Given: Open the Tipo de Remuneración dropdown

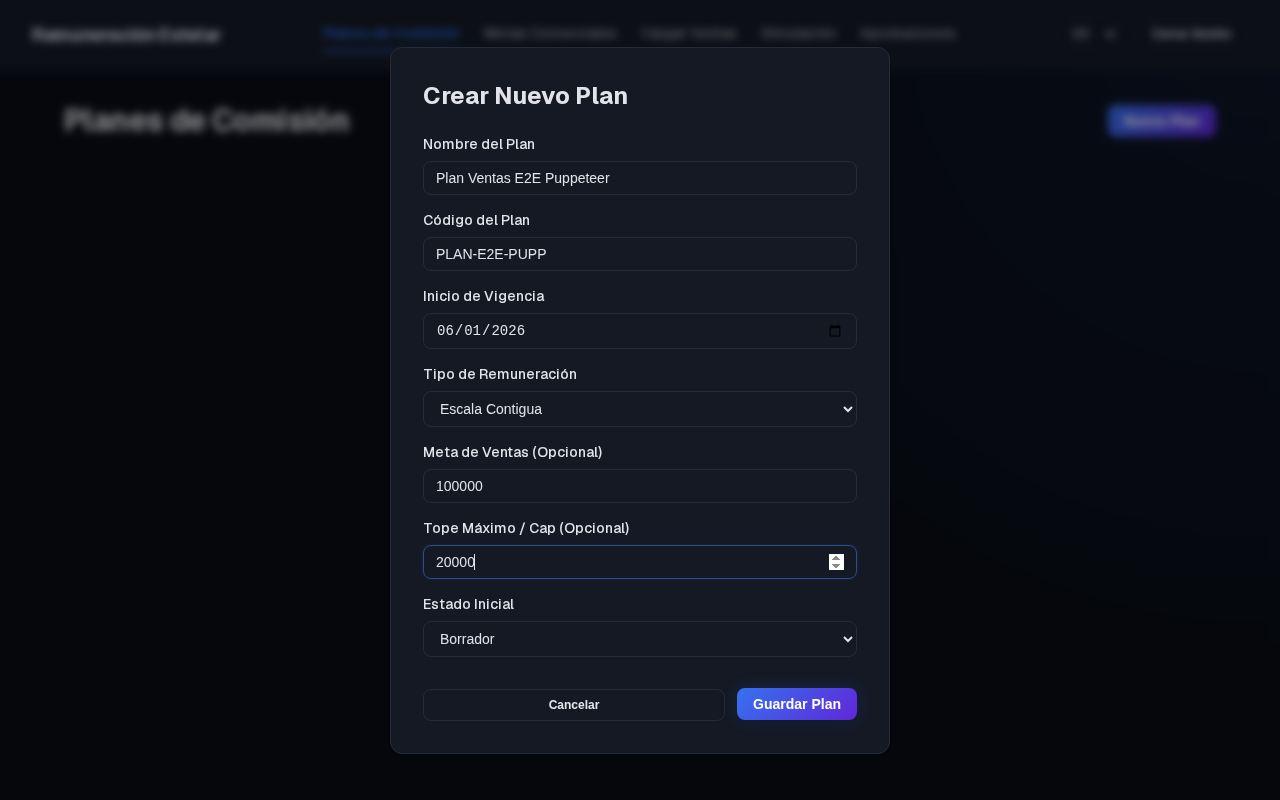Looking at the screenshot, I should point(640,409).
